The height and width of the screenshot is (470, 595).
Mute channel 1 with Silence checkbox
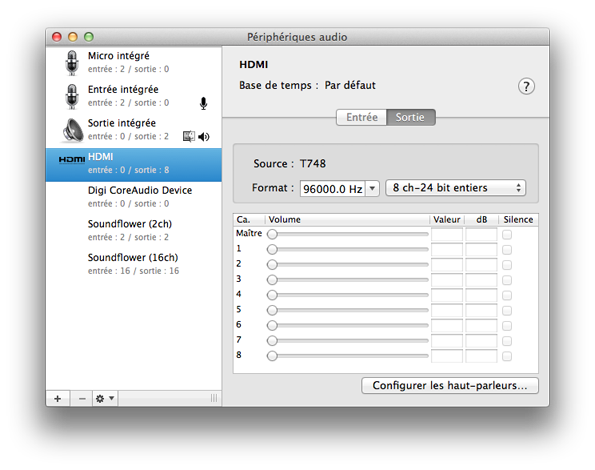tap(507, 250)
